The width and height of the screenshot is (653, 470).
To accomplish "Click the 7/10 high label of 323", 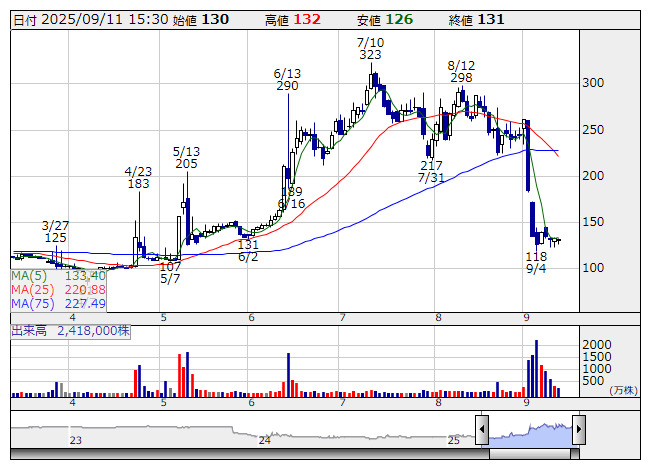I will click(370, 49).
